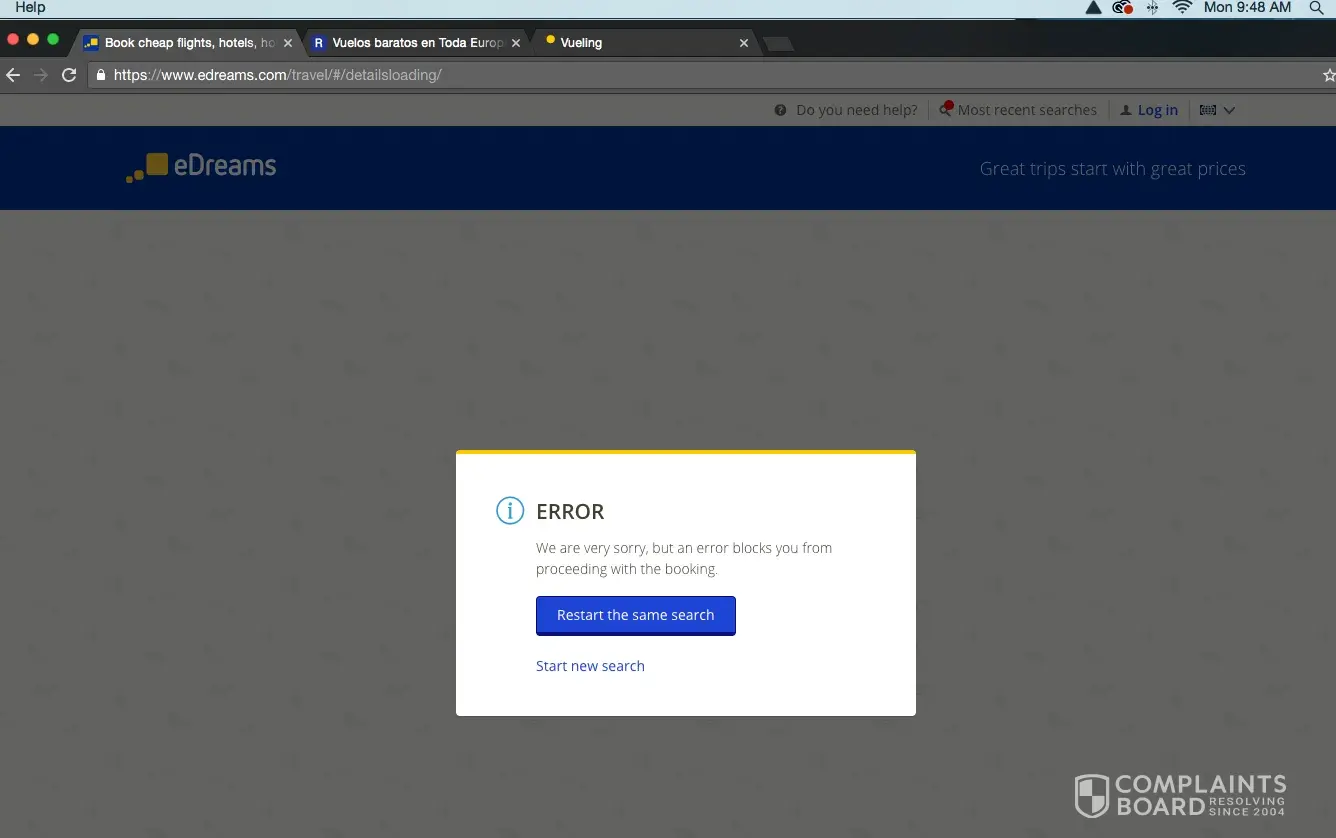This screenshot has height=838, width=1336.
Task: Open the triangle menu bar icon
Action: 1093,8
